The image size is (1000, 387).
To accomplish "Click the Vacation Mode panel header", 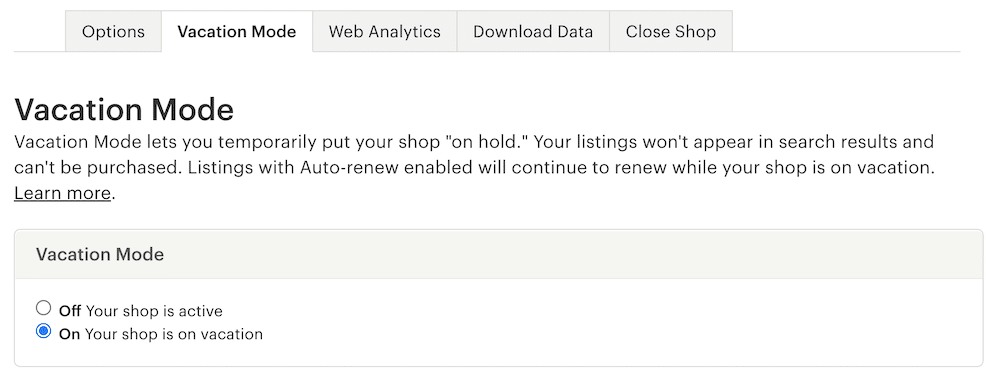I will click(x=498, y=254).
